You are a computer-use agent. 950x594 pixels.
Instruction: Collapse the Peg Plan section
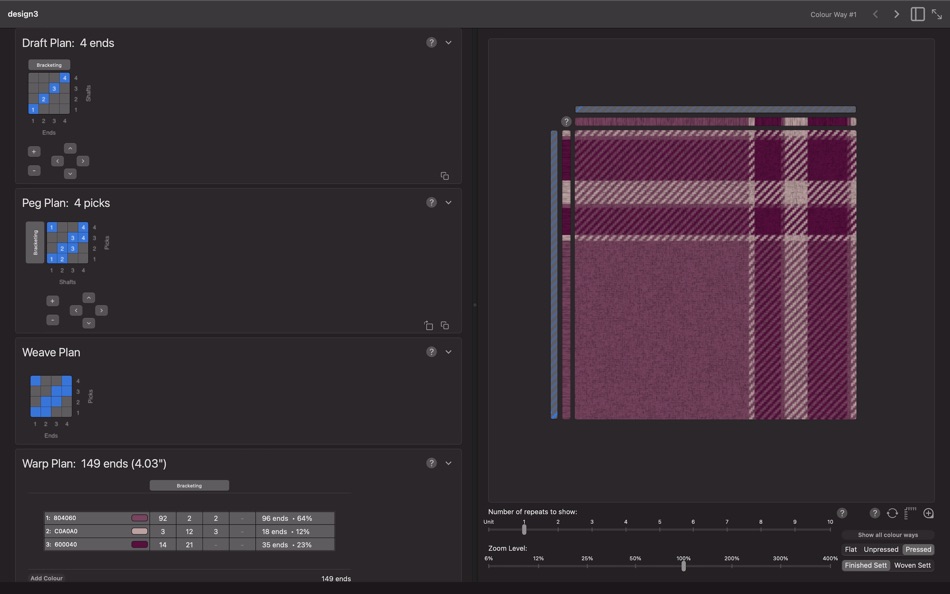448,202
